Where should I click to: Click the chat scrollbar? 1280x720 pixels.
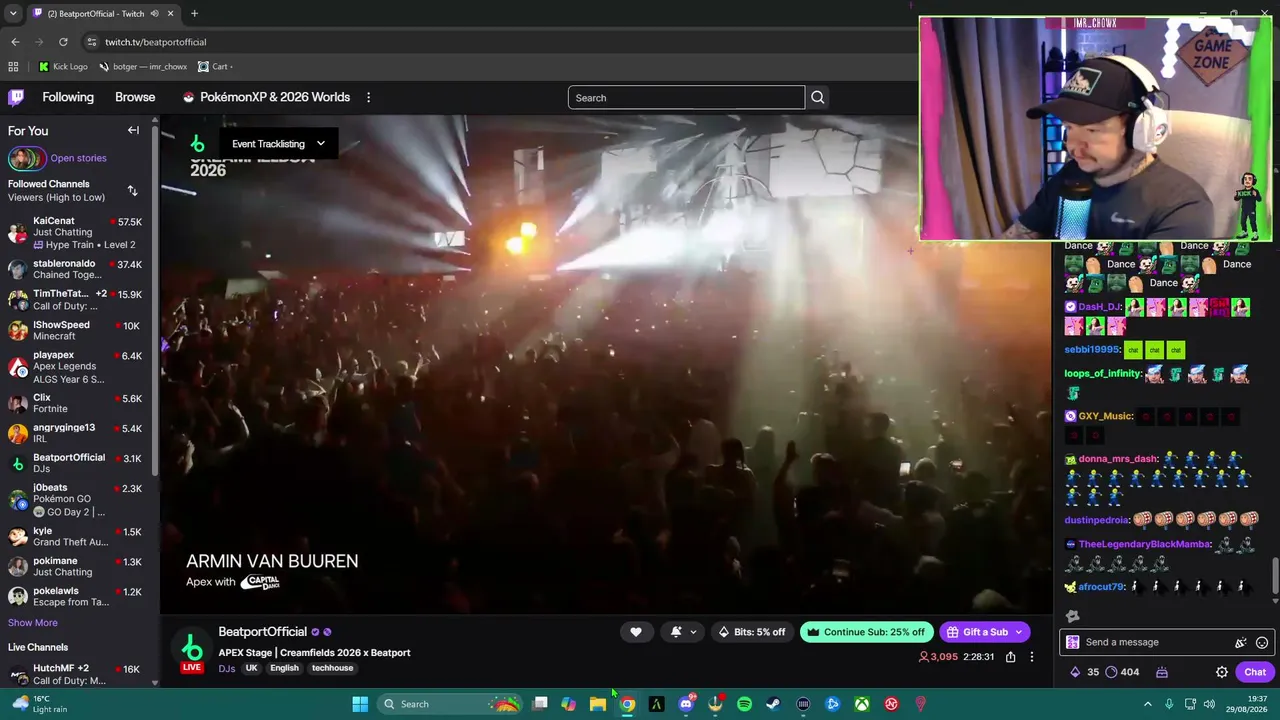pyautogui.click(x=1275, y=575)
